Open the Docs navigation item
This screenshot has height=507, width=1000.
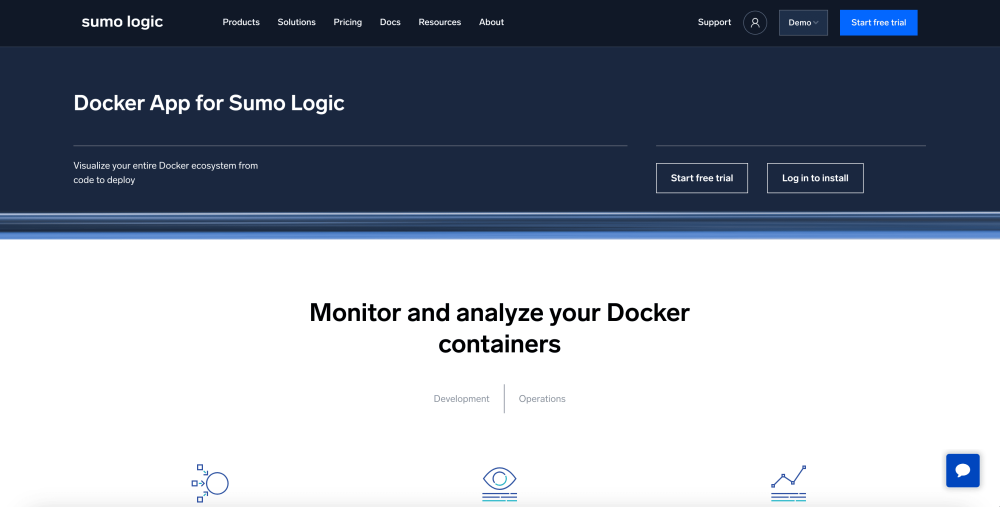point(390,22)
